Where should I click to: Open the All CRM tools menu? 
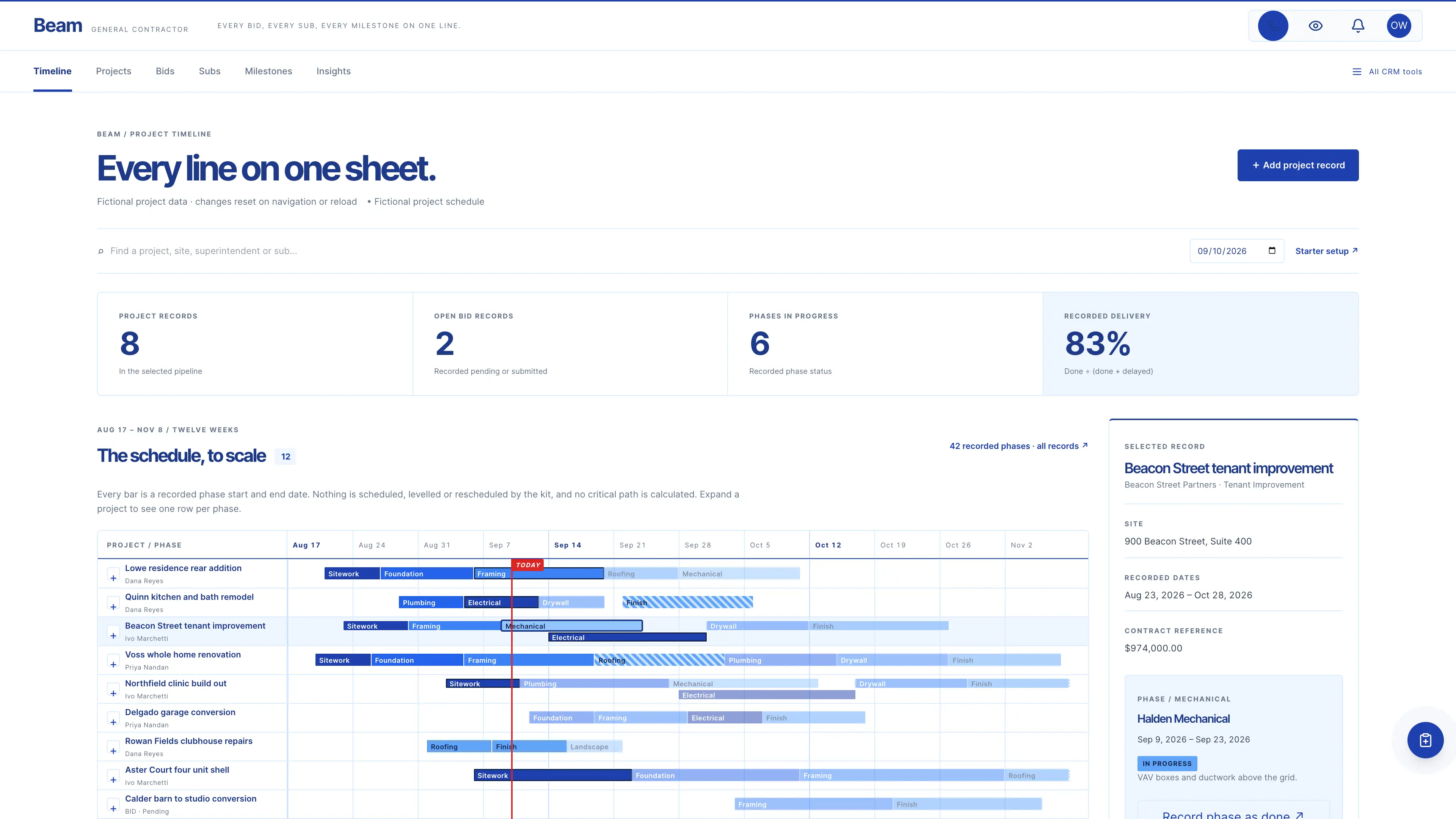(1387, 71)
